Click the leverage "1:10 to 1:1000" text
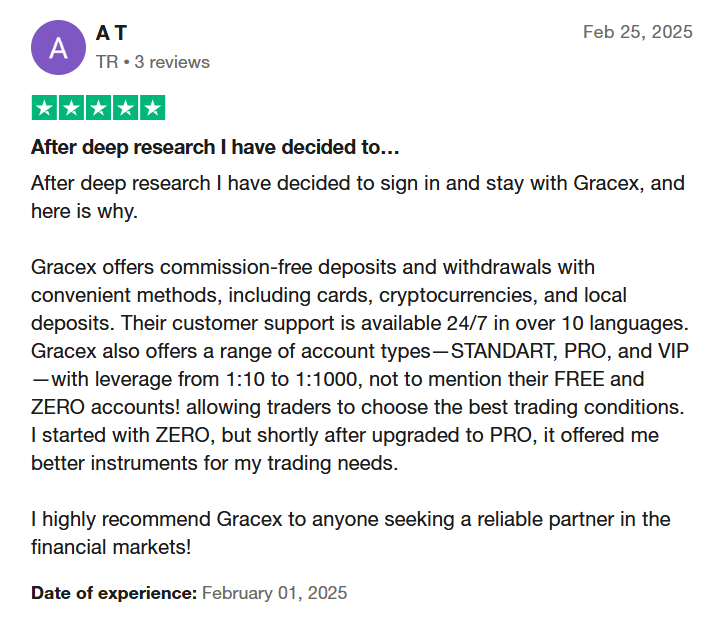The width and height of the screenshot is (727, 617). click(292, 379)
